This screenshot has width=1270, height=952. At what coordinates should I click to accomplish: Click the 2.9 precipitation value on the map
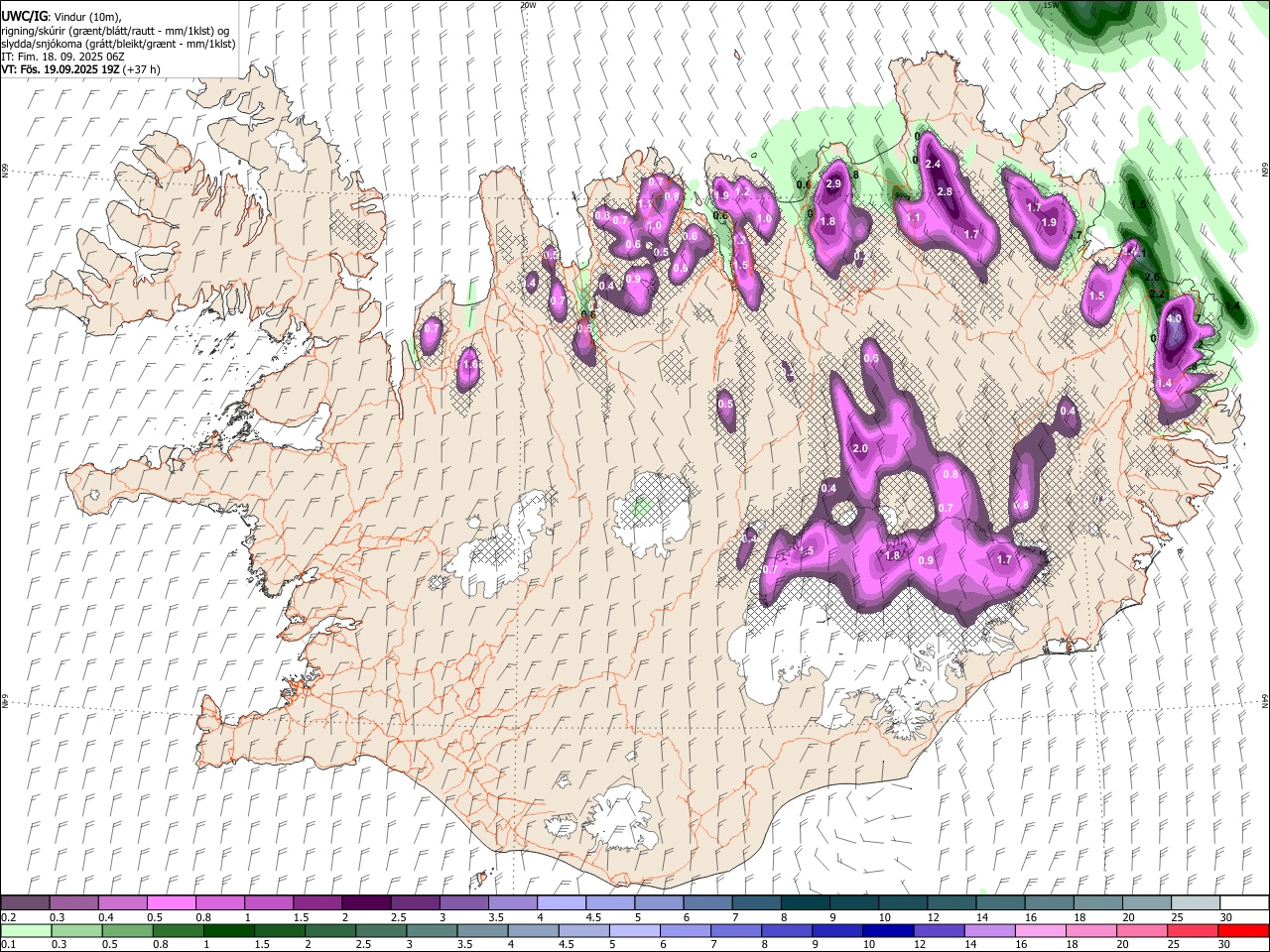(833, 183)
